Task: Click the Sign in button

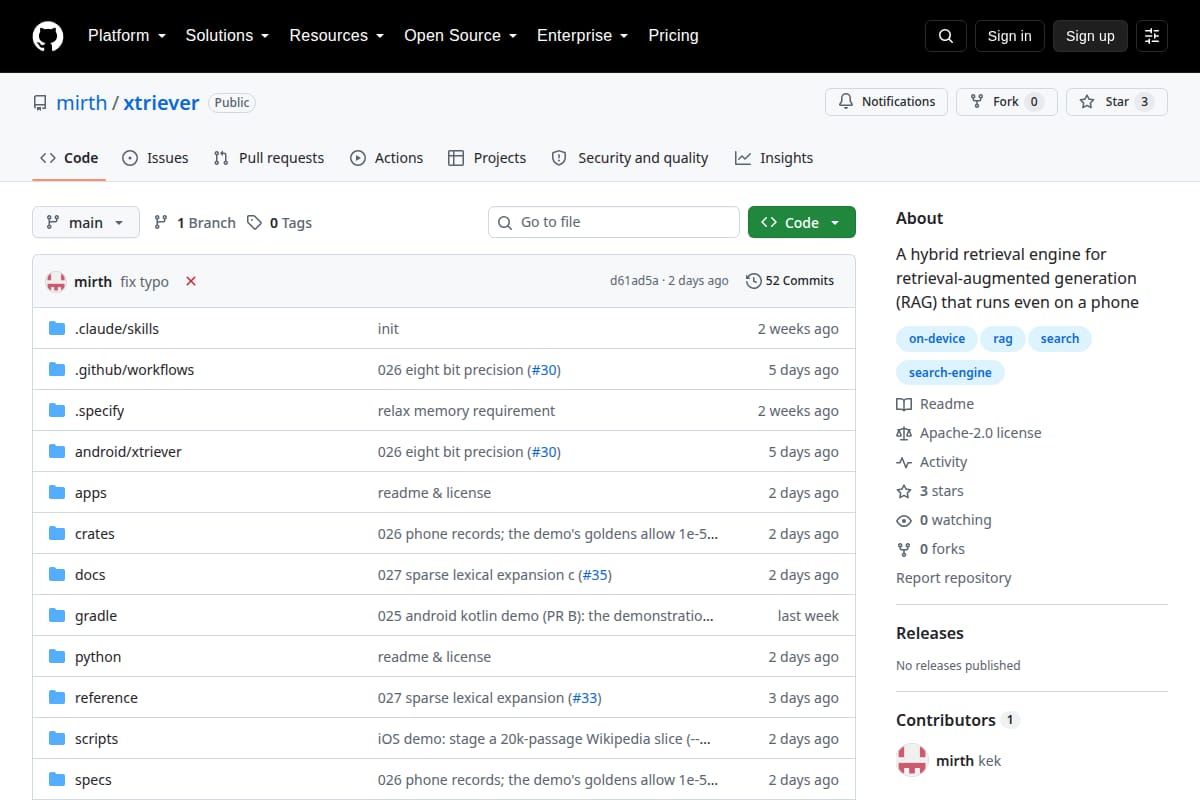Action: [x=1009, y=36]
